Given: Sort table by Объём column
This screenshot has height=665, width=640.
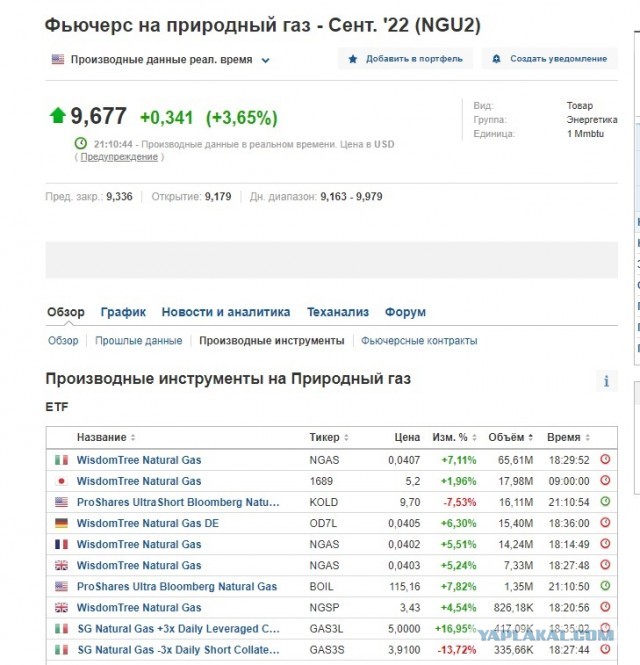Looking at the screenshot, I should point(510,437).
